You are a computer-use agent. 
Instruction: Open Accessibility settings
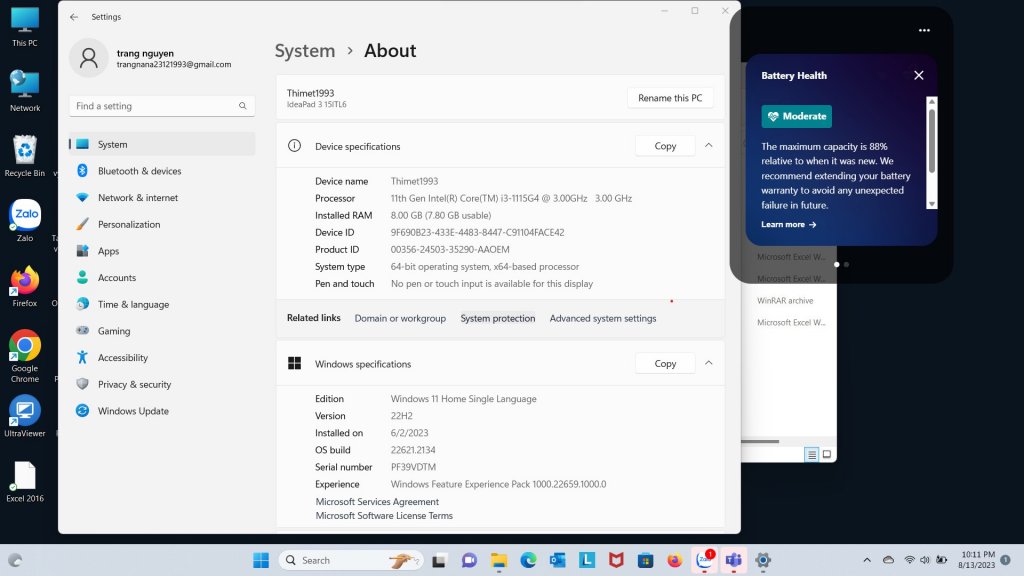point(162,358)
